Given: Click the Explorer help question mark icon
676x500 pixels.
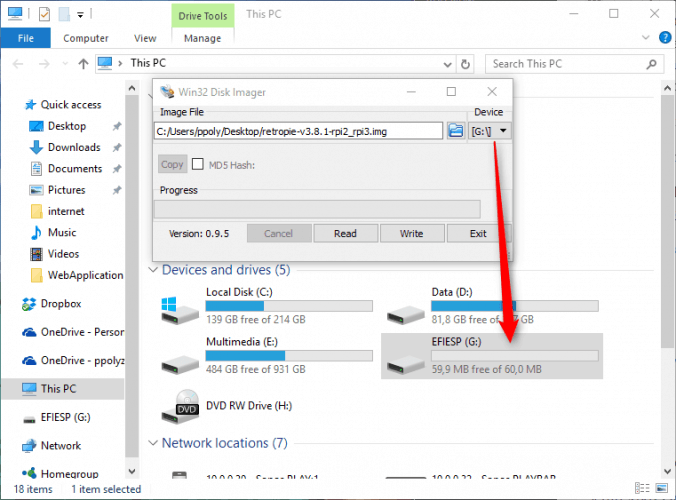Looking at the screenshot, I should (665, 38).
